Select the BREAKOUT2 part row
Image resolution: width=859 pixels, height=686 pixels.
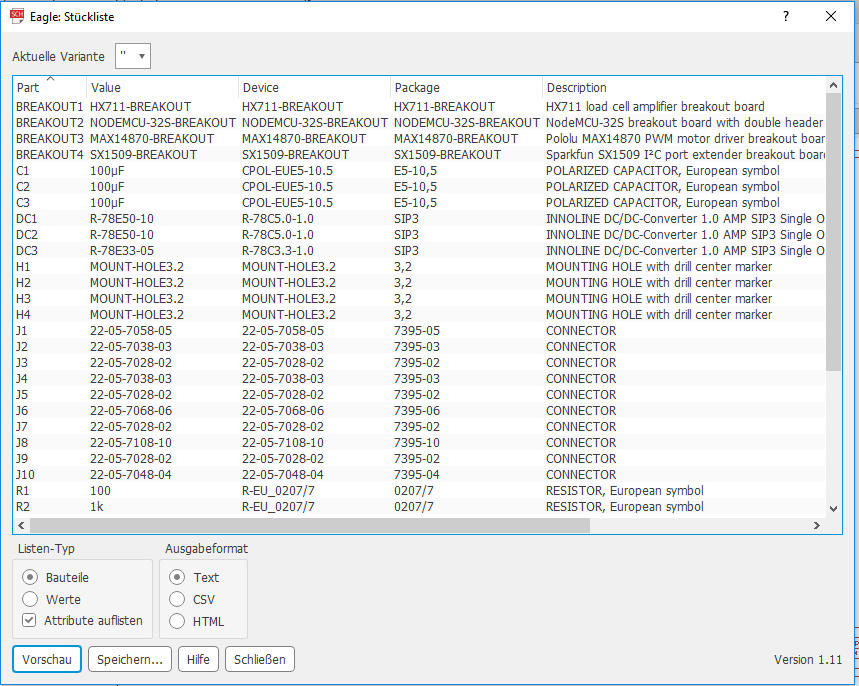point(419,122)
